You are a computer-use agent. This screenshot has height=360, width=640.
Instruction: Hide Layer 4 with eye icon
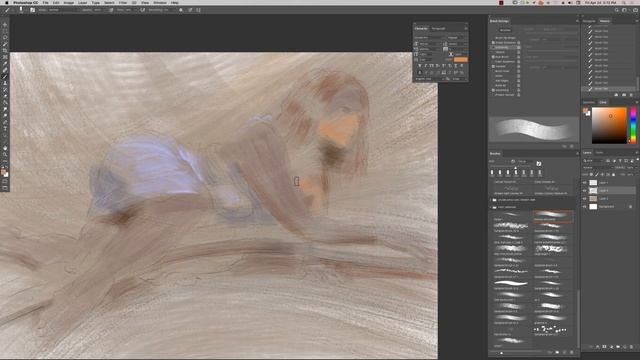click(585, 182)
